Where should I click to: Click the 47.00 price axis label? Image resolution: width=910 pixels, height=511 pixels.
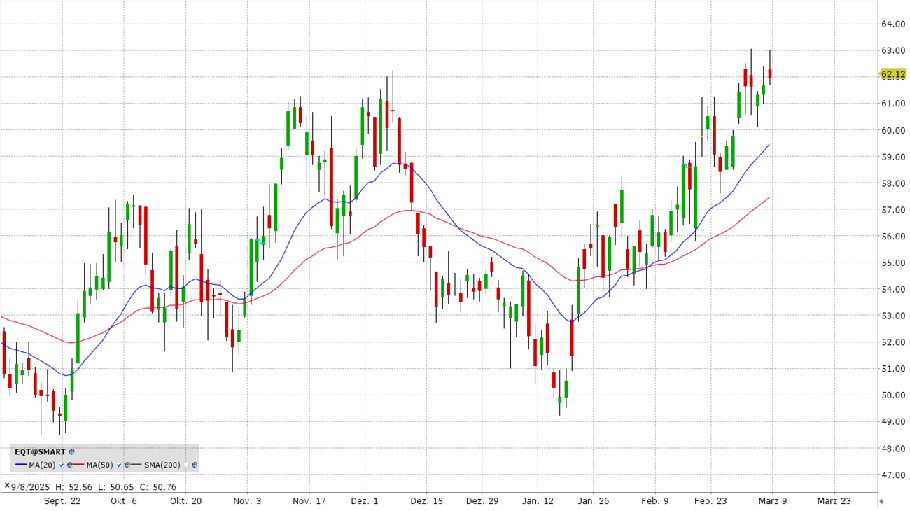click(x=893, y=475)
